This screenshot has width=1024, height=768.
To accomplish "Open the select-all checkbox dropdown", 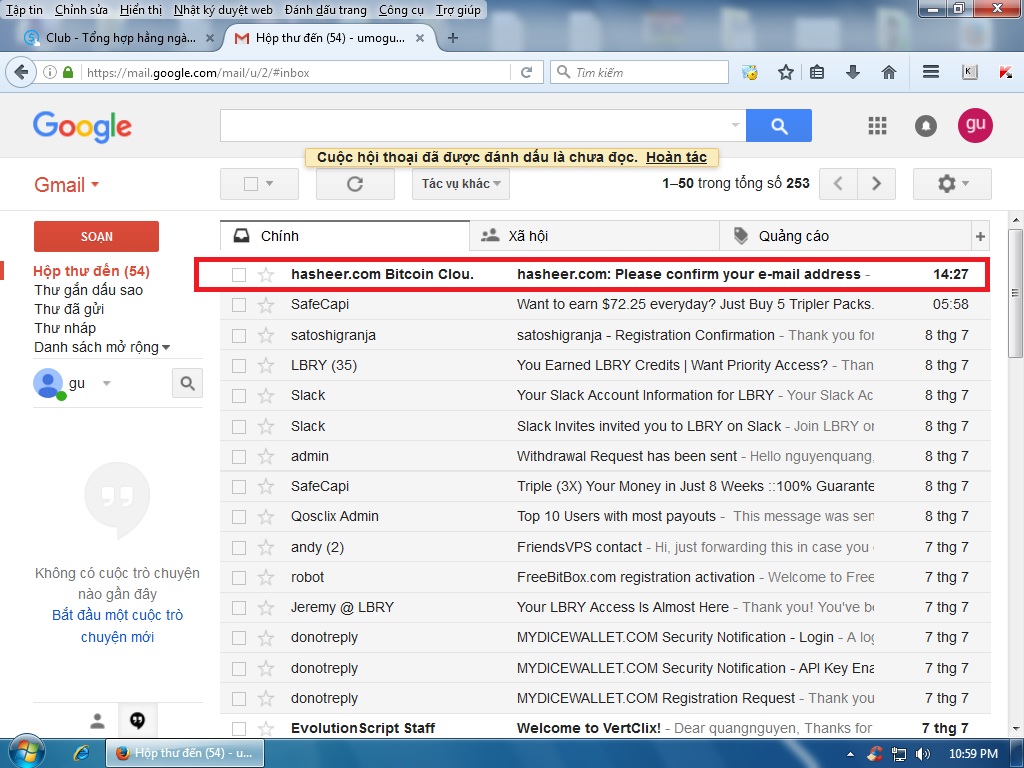I will click(x=270, y=184).
